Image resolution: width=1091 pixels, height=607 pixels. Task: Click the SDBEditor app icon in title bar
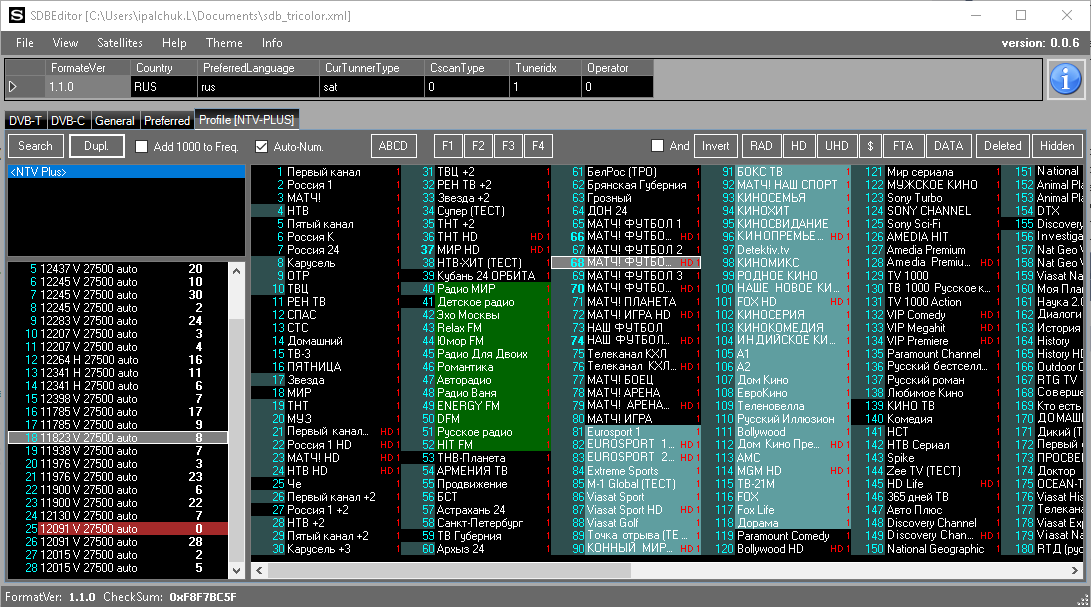click(16, 16)
